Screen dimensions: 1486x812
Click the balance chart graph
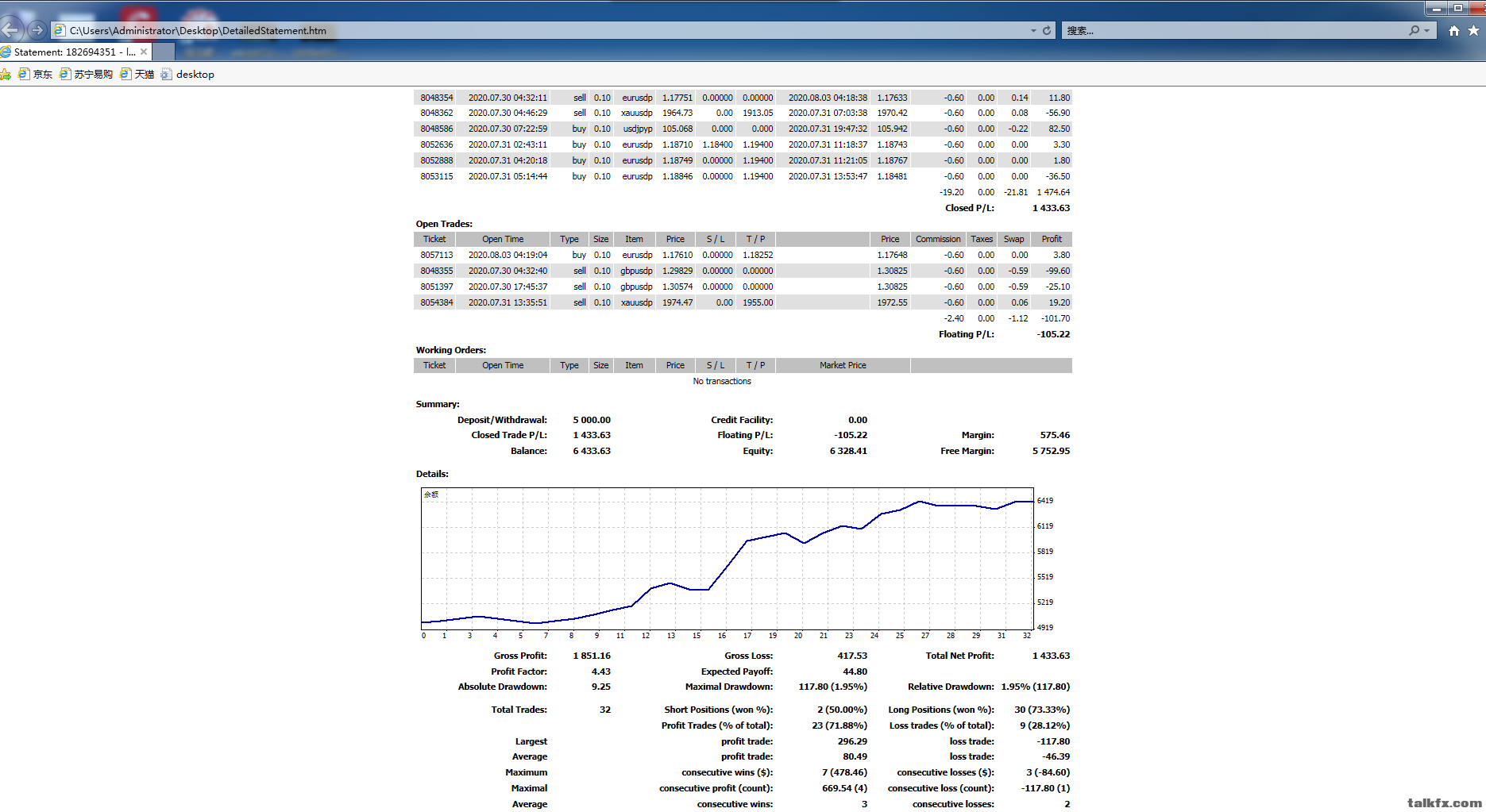click(x=728, y=558)
